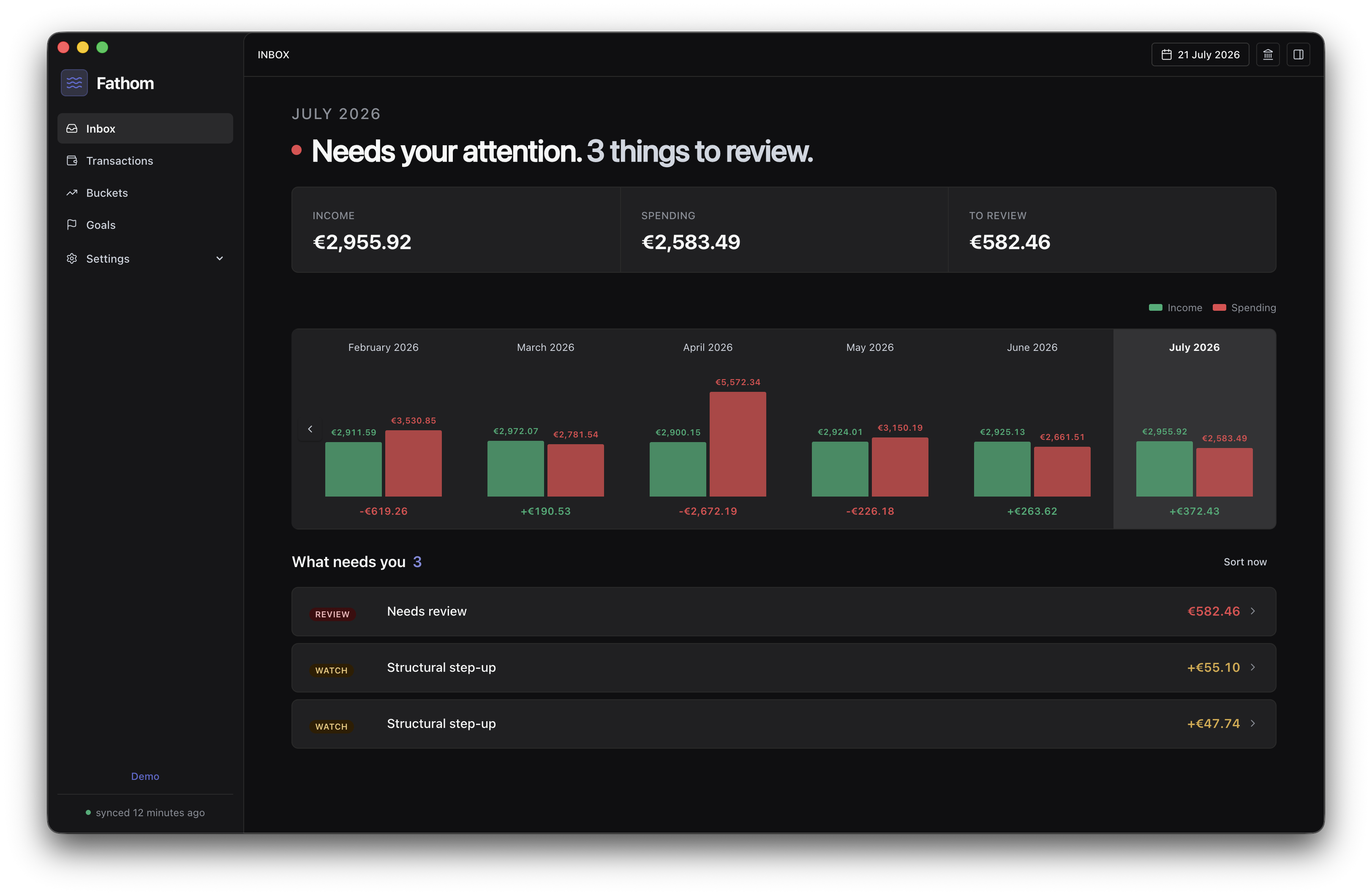1372x896 pixels.
Task: Open the 21 July 2026 date picker
Action: pos(1200,55)
